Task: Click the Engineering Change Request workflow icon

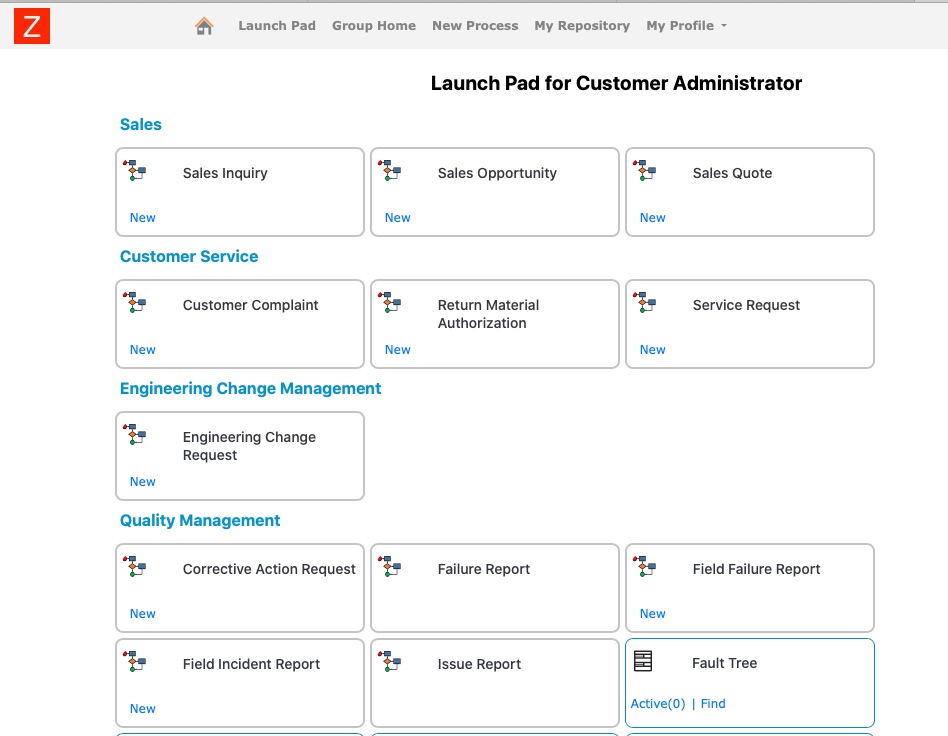Action: [x=135, y=434]
